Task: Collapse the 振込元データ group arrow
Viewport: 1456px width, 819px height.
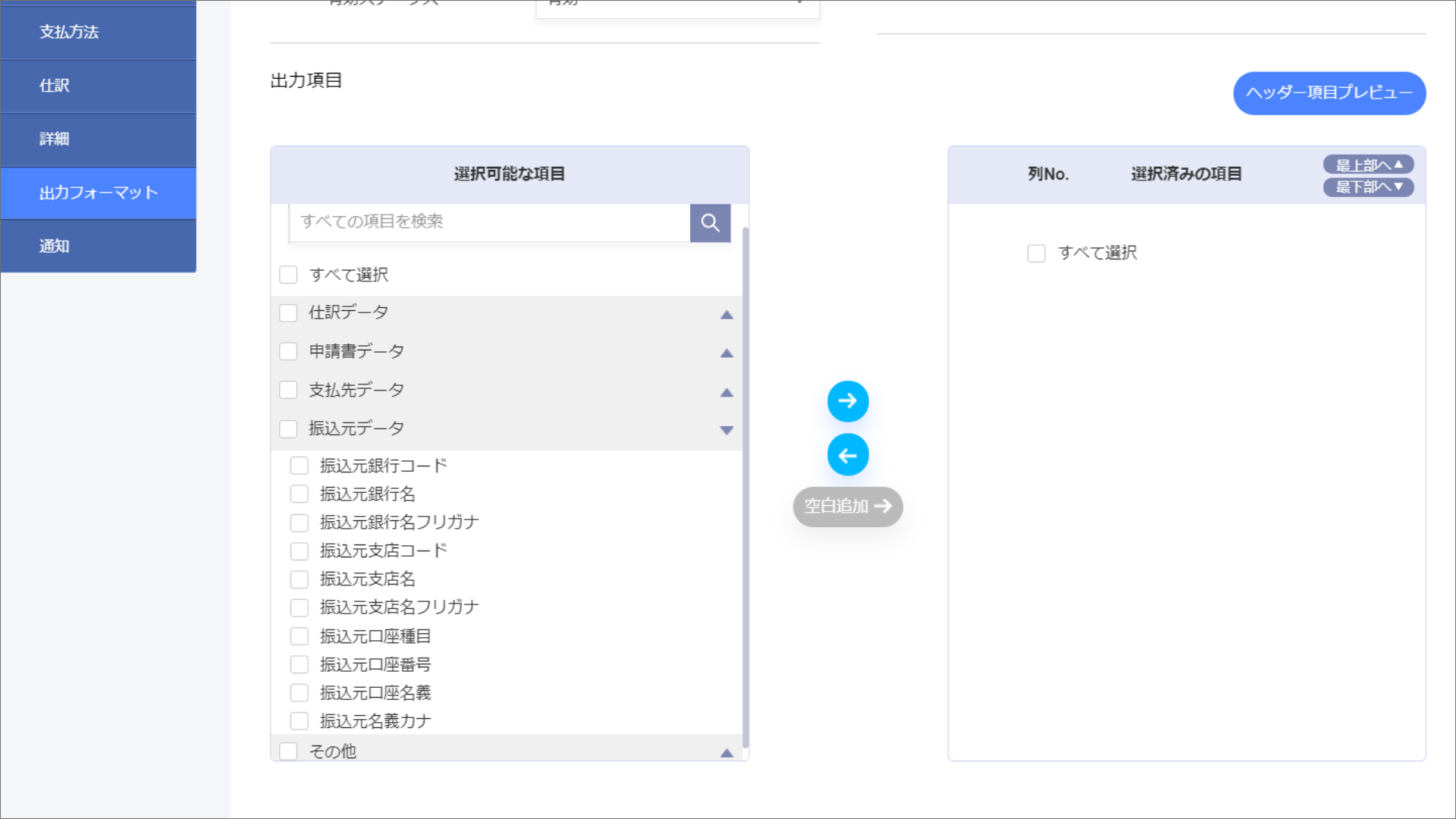Action: tap(726, 430)
